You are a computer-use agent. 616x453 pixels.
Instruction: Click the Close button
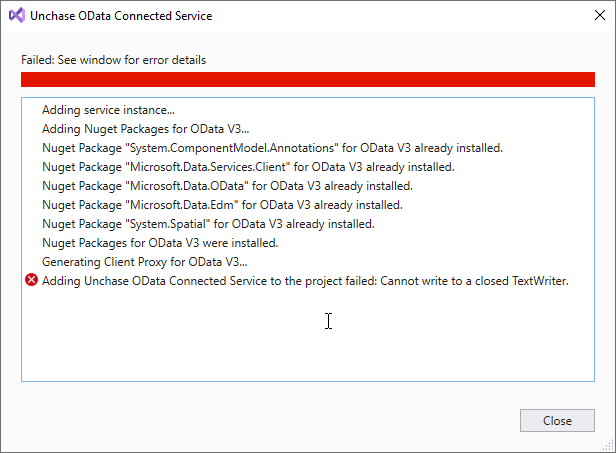pyautogui.click(x=557, y=420)
